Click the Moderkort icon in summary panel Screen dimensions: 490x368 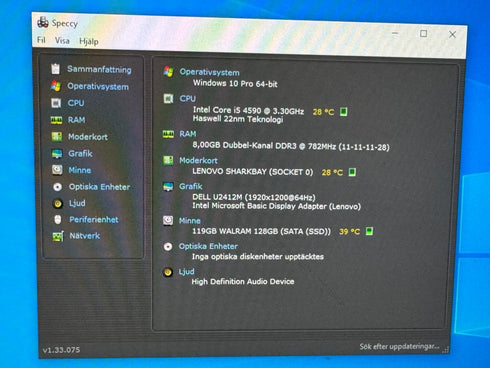click(168, 160)
